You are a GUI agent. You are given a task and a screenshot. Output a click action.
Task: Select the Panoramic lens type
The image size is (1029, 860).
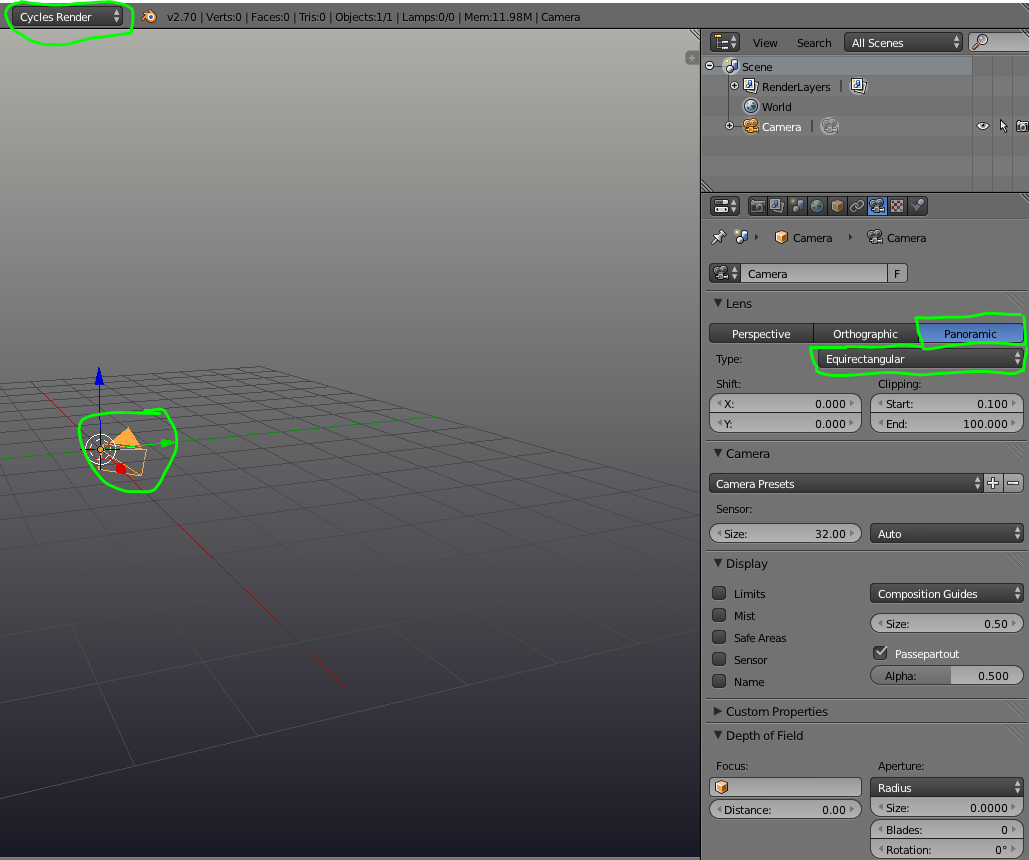click(971, 333)
